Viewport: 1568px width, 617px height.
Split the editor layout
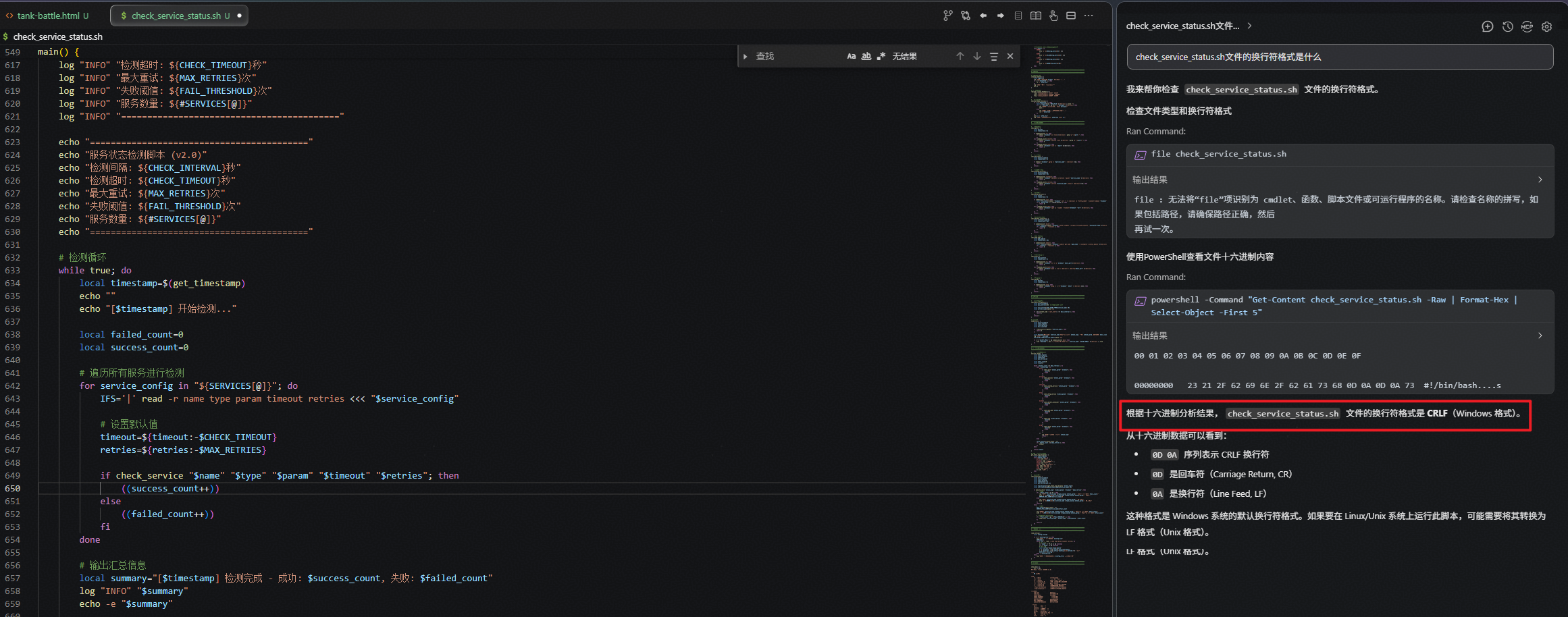(x=1071, y=16)
